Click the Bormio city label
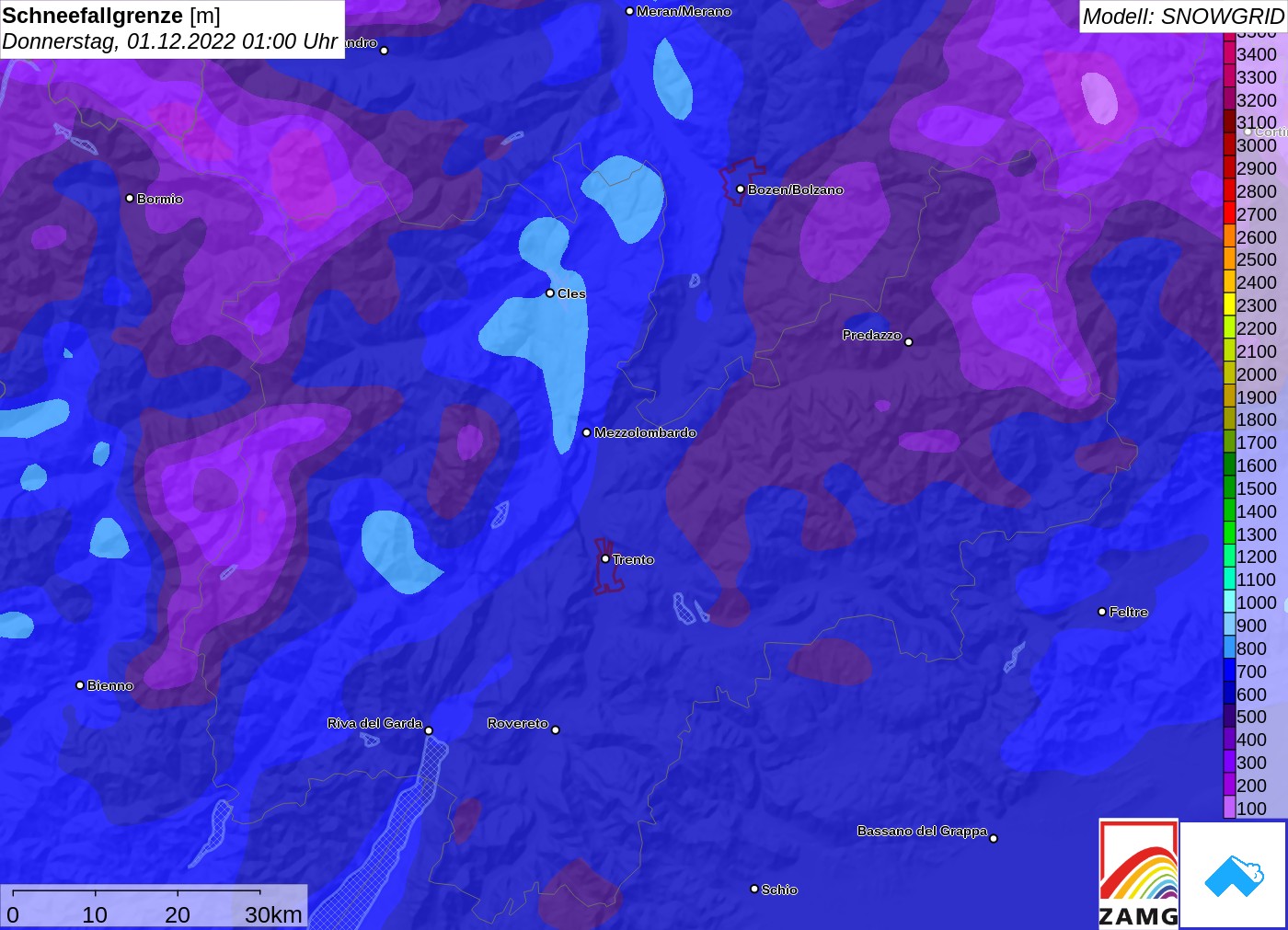 pos(160,199)
